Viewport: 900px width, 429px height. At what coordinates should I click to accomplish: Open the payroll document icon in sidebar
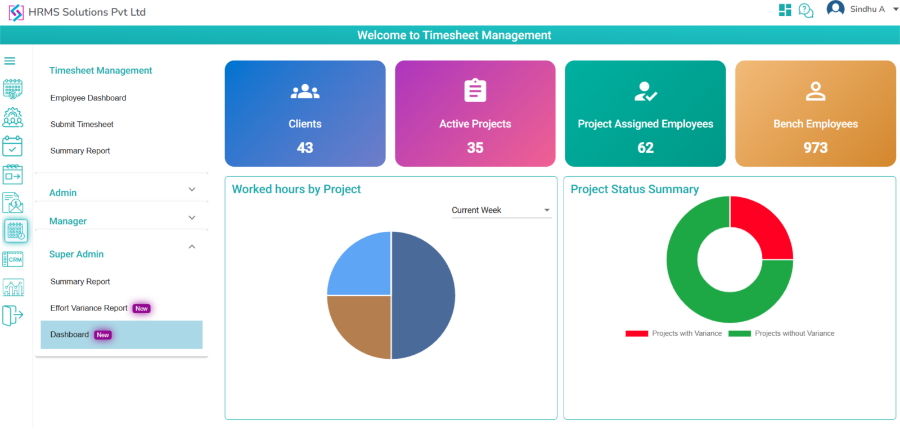tap(13, 203)
